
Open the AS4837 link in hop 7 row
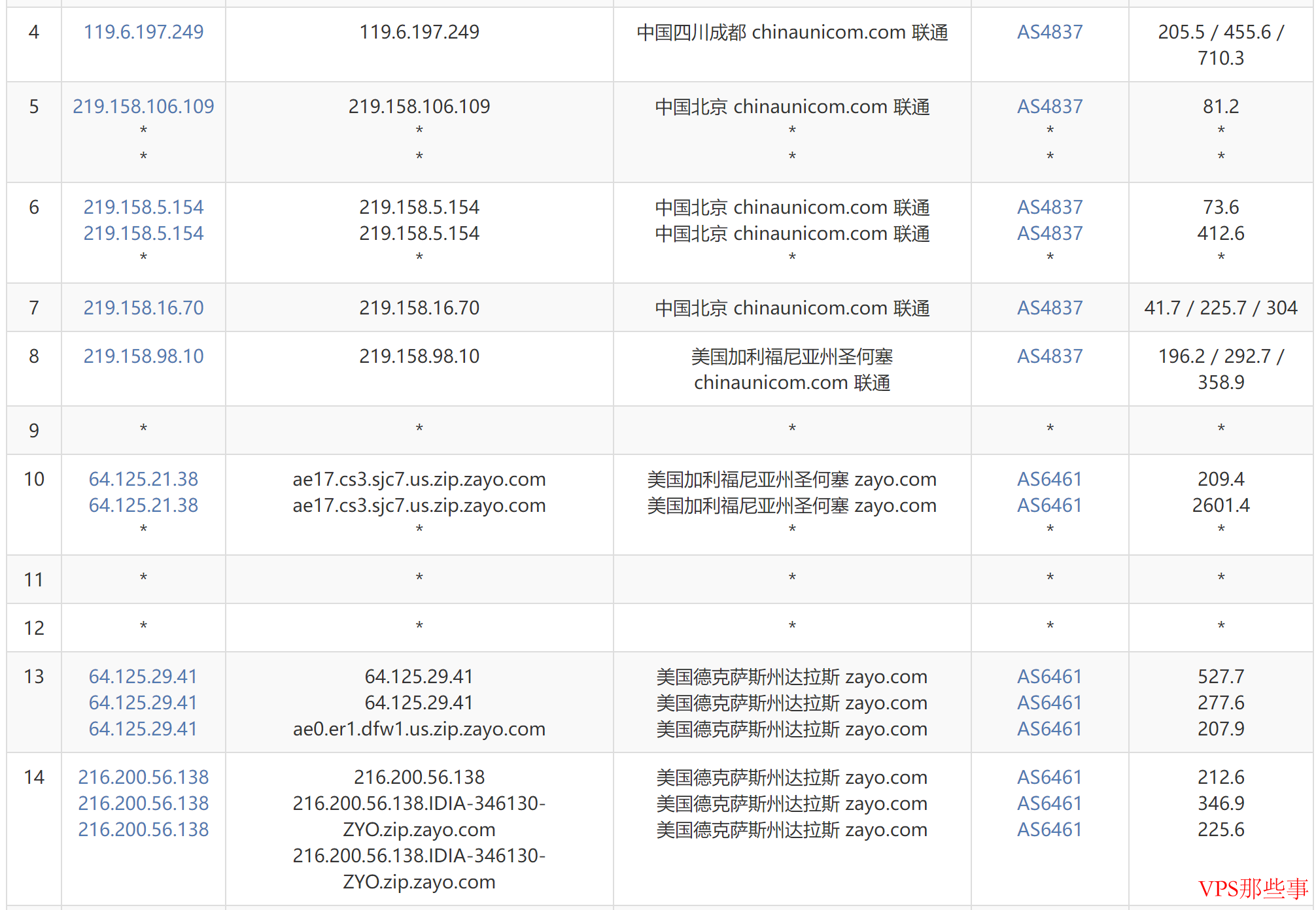pyautogui.click(x=1049, y=308)
